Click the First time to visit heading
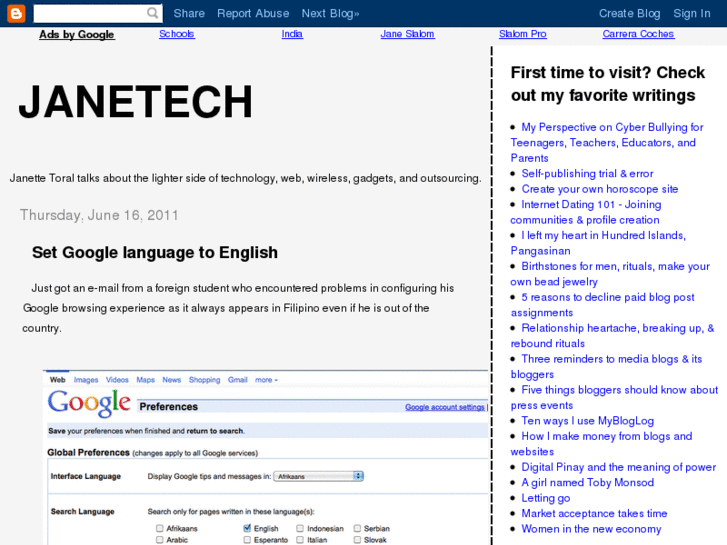The image size is (727, 545). tap(607, 84)
